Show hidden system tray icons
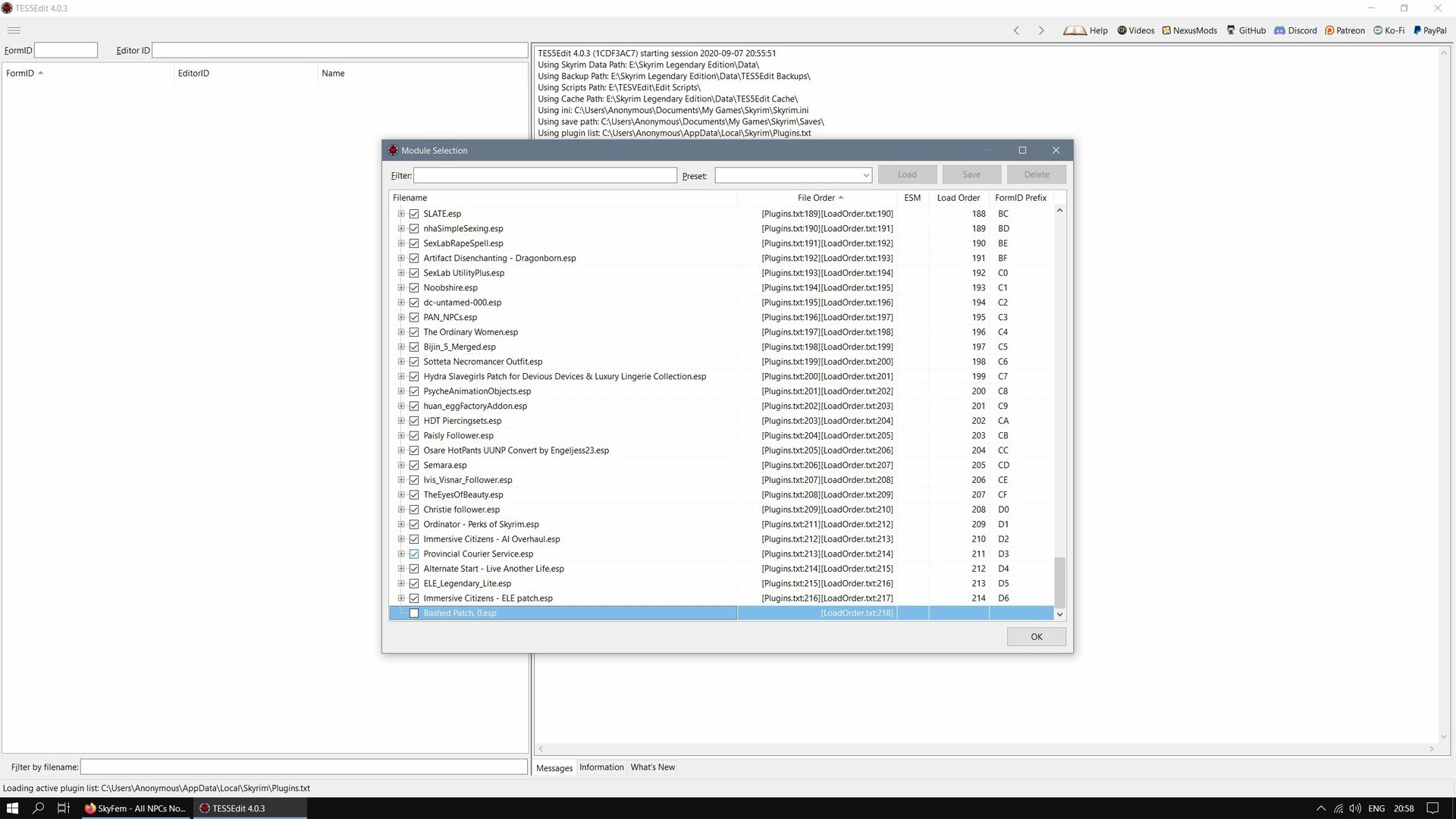Image resolution: width=1456 pixels, height=819 pixels. tap(1321, 808)
